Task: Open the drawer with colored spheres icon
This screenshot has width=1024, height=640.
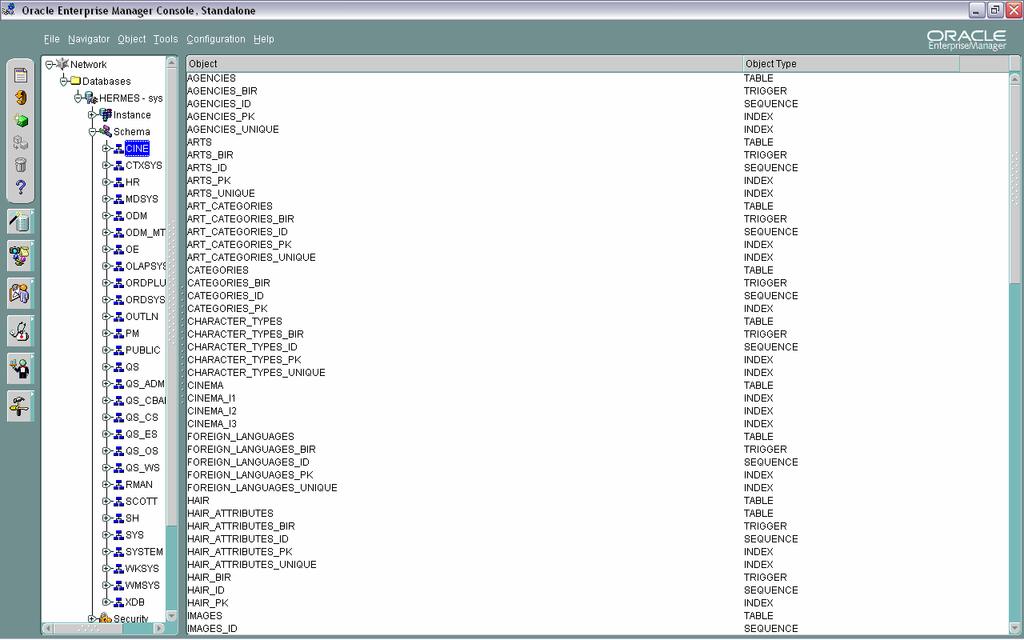Action: [x=20, y=256]
